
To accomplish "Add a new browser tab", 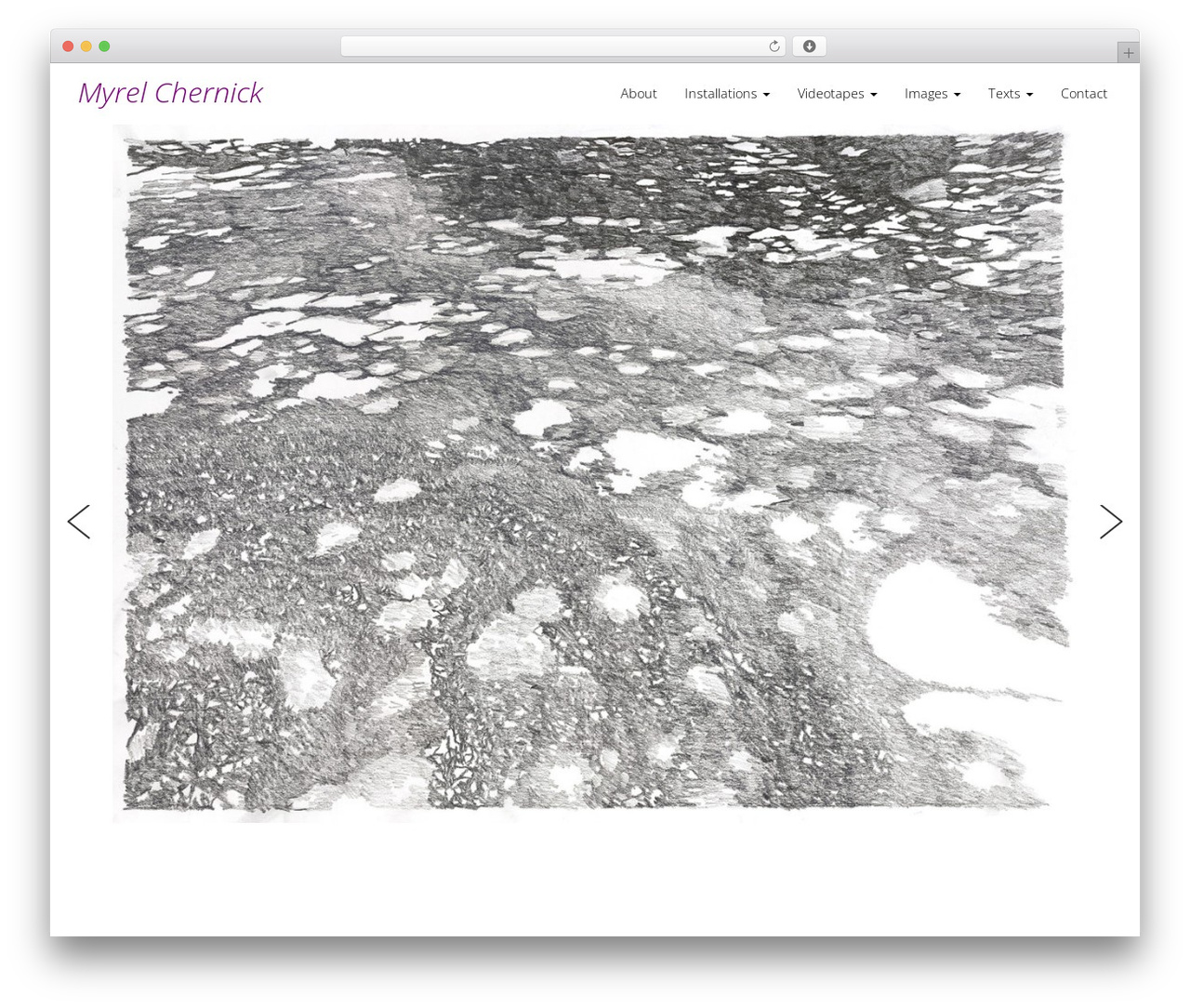I will tap(1128, 53).
